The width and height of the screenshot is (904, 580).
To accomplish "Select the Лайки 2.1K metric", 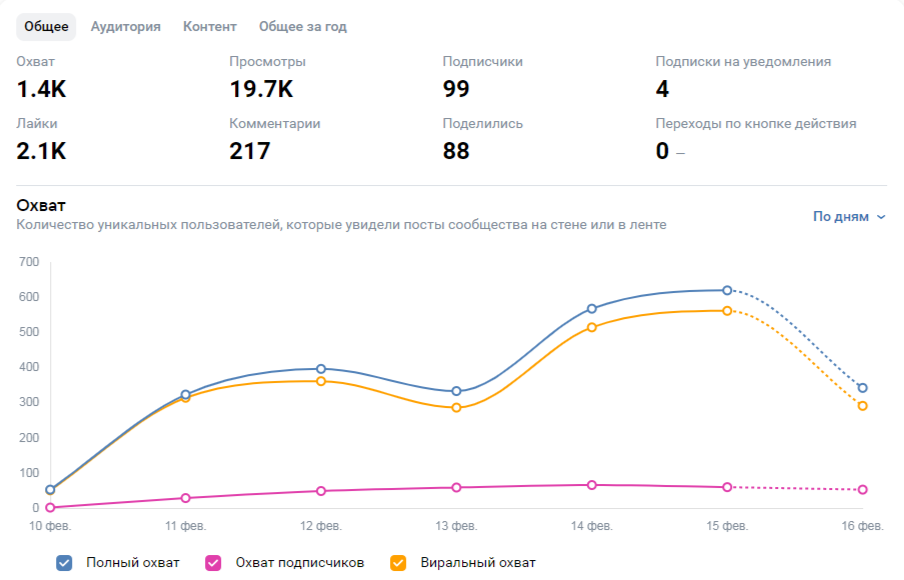I will coord(41,140).
